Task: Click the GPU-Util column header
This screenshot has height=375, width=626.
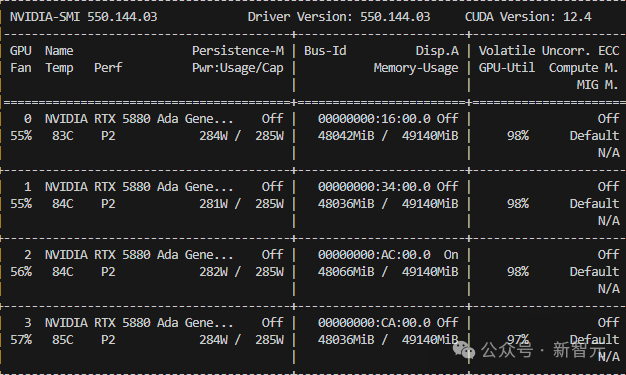Action: tap(507, 68)
